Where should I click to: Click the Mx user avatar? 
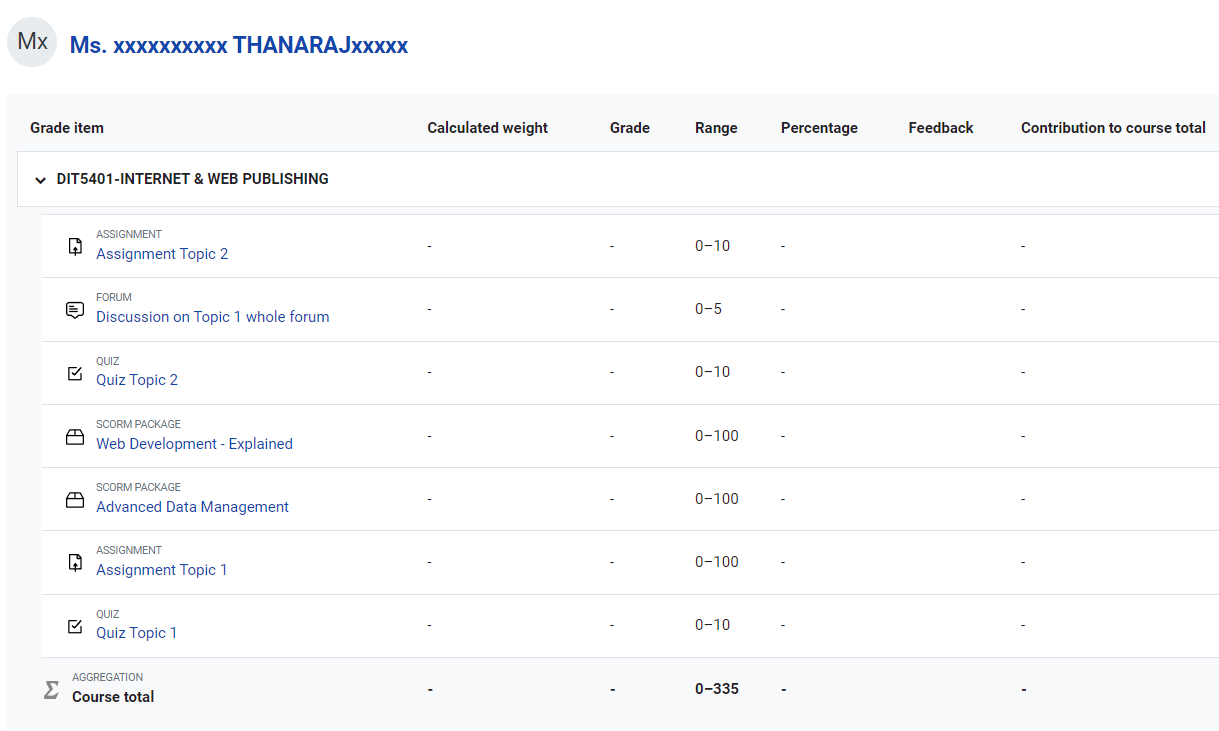tap(32, 42)
